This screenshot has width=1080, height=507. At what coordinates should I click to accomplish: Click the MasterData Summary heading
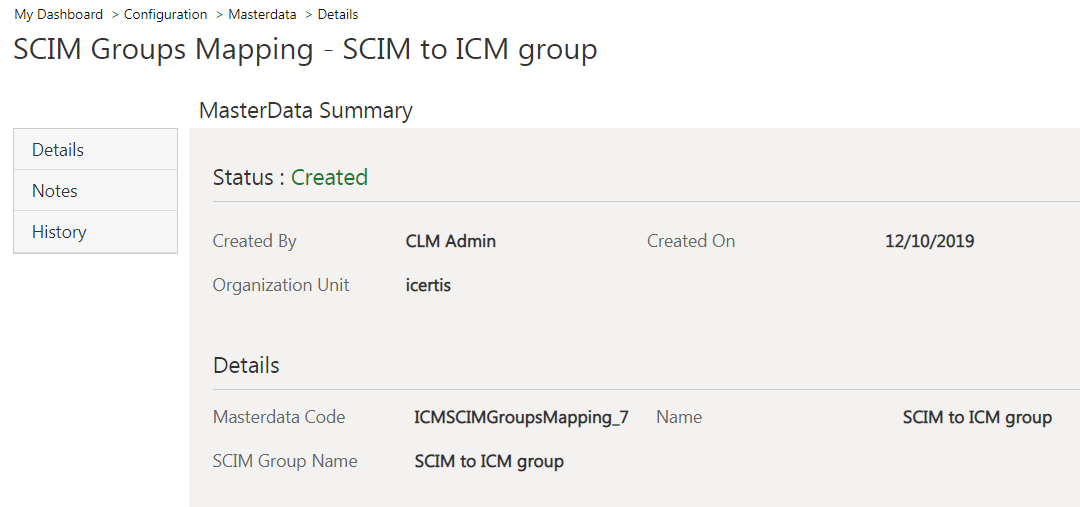point(305,110)
